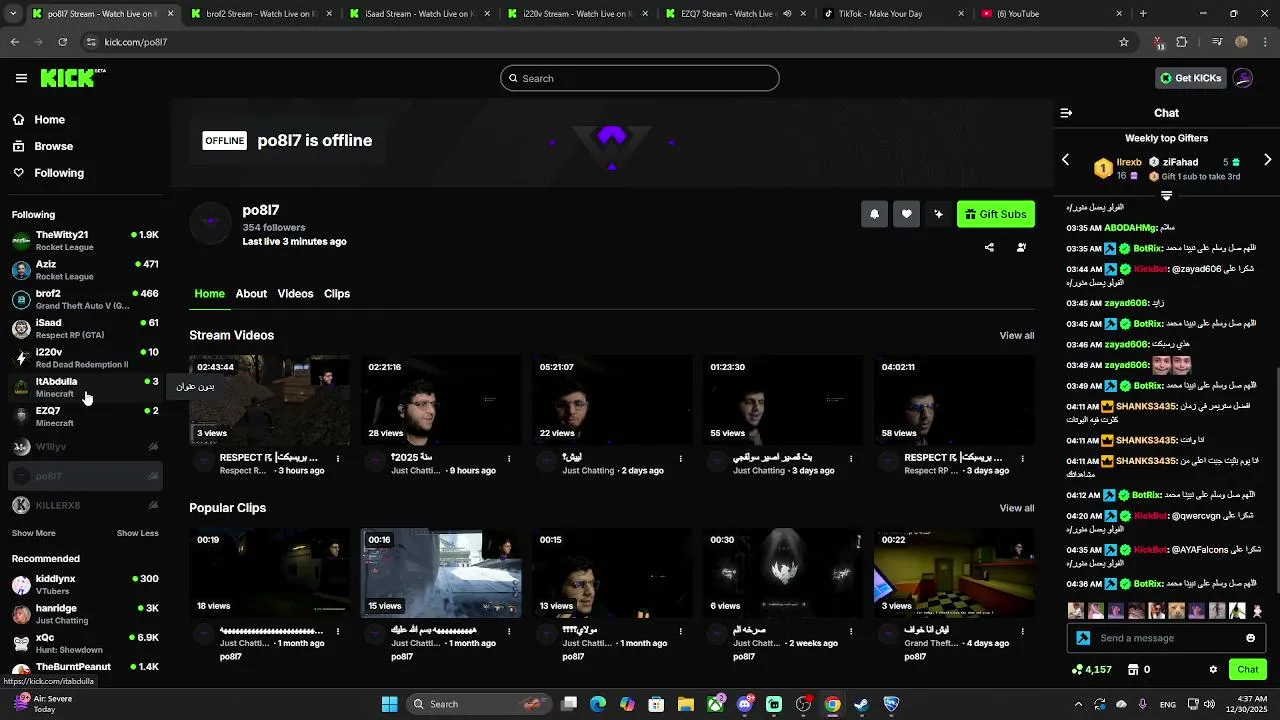Click the share icon under Gift Subs

989,247
